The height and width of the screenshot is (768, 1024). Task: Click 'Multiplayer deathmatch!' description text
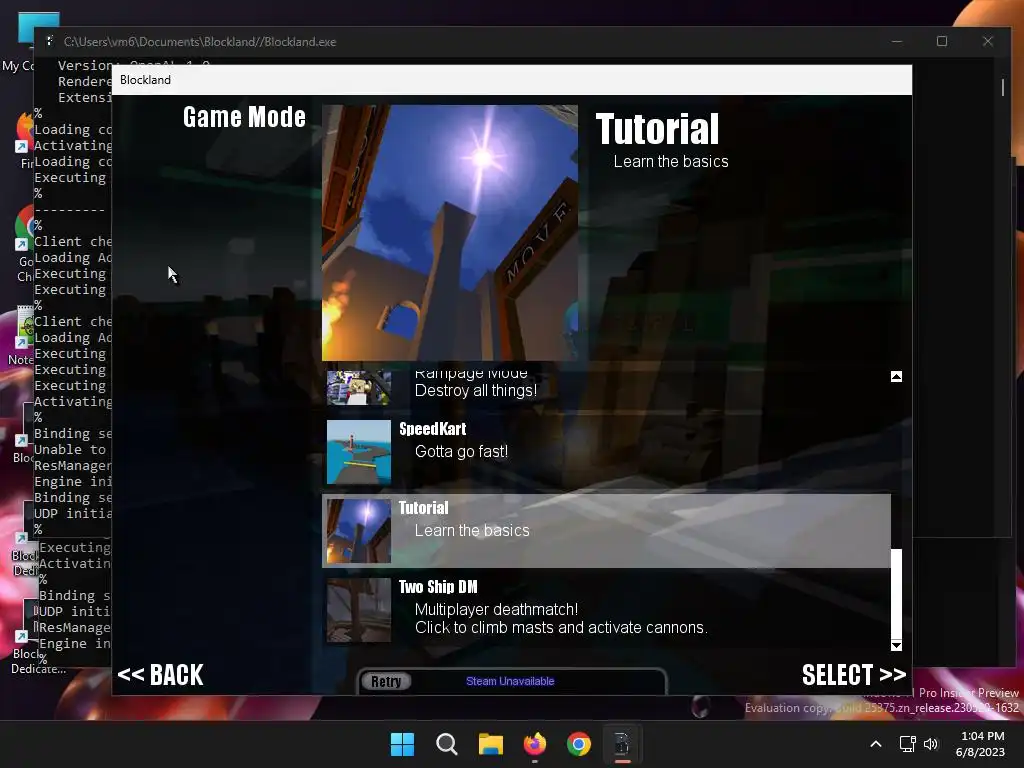pos(496,609)
